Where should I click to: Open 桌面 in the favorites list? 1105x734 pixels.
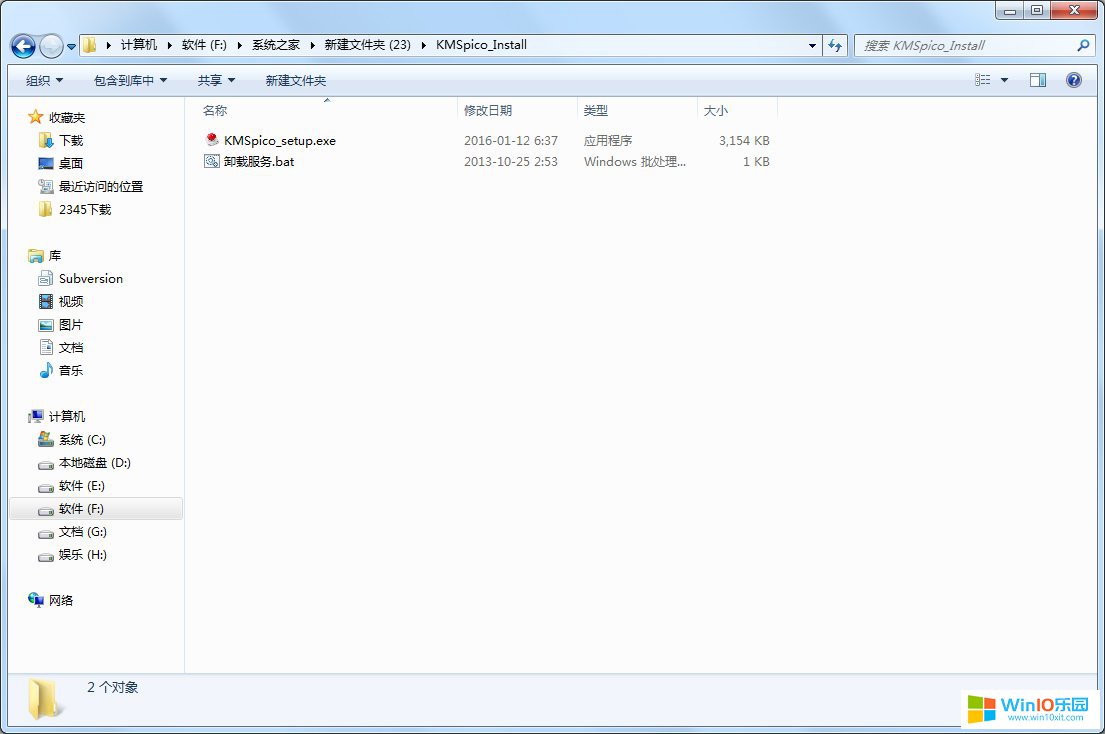pos(70,163)
